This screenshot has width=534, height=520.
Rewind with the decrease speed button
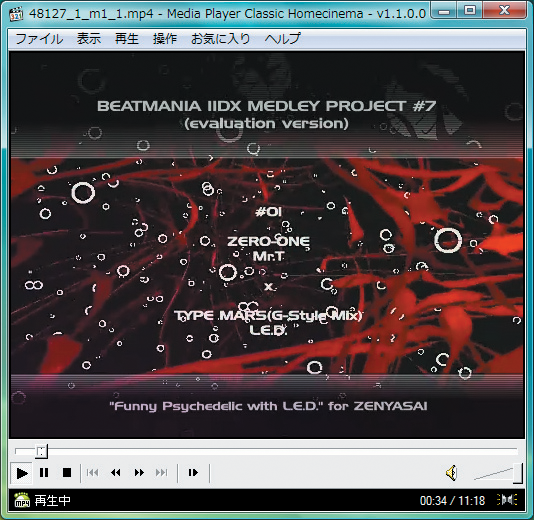[x=116, y=473]
